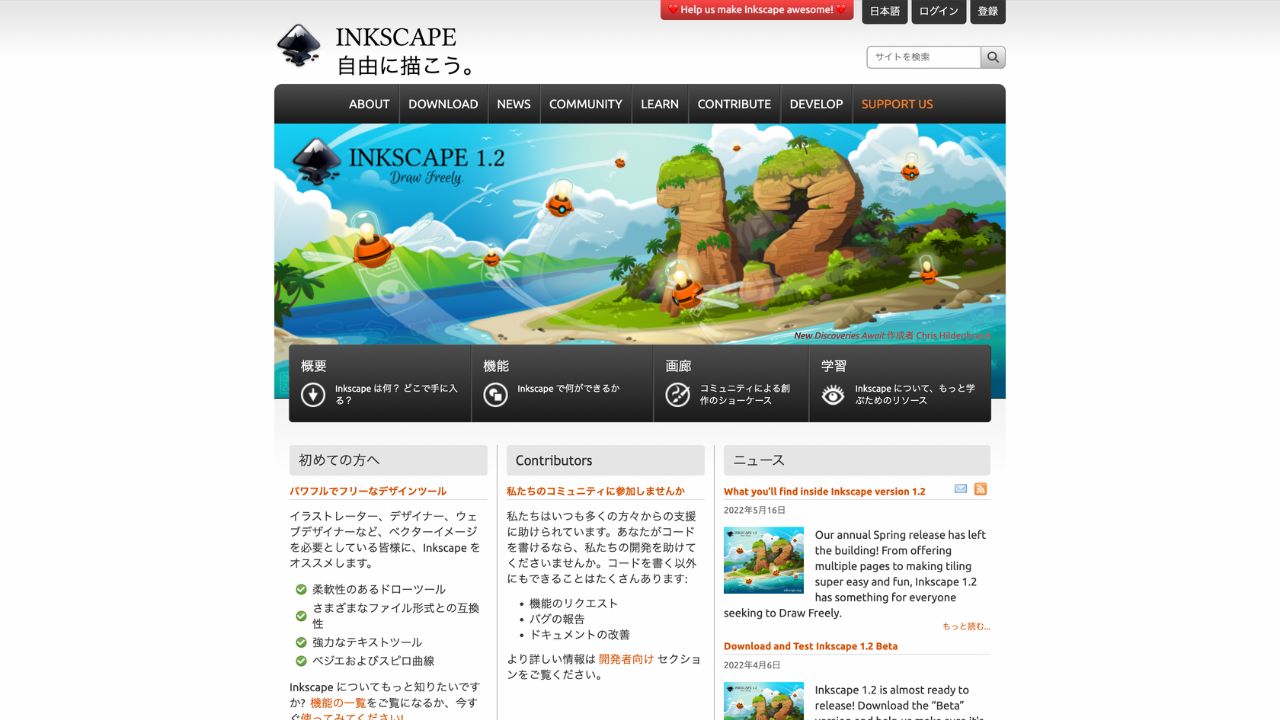1280x720 pixels.
Task: Click the 学習 heading in the dark panel
Action: click(834, 366)
